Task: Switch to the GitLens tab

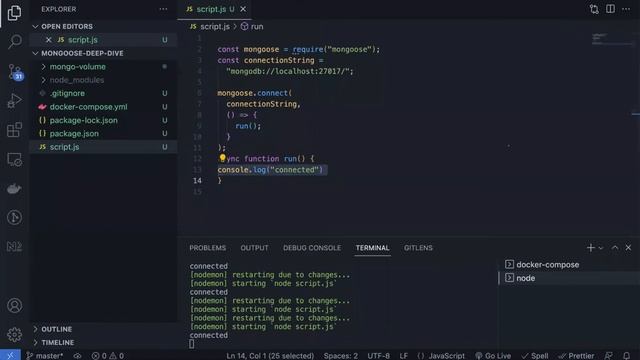Action: click(418, 248)
